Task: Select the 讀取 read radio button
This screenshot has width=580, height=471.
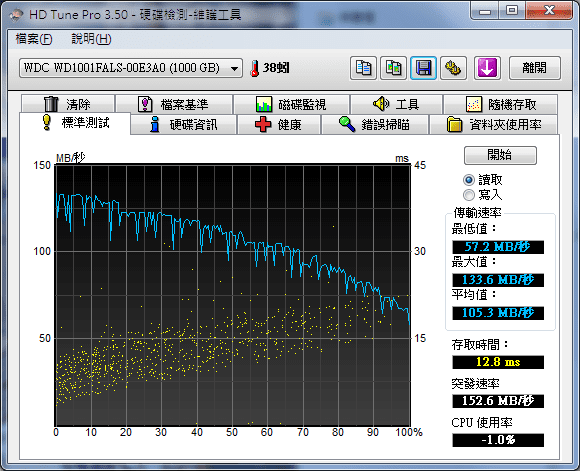Action: coord(469,180)
